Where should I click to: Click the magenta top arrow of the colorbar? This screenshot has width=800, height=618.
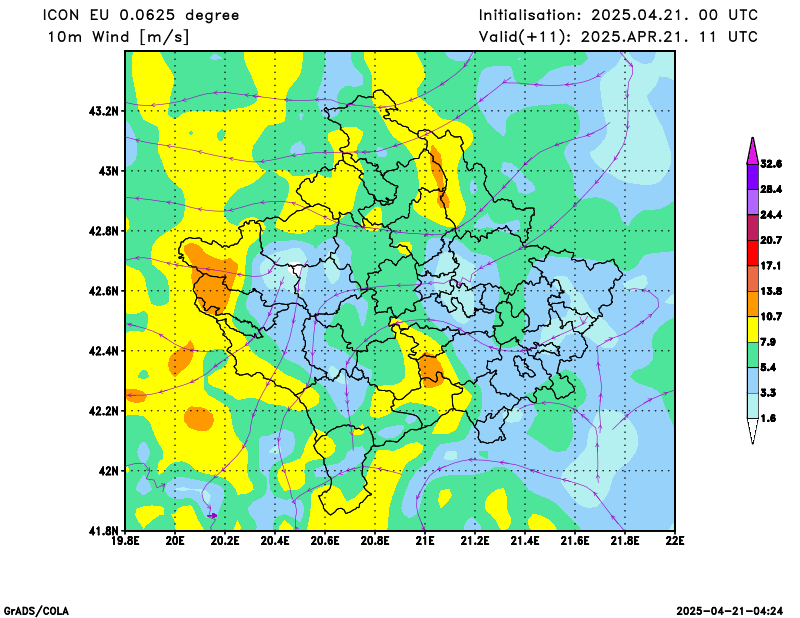click(753, 151)
